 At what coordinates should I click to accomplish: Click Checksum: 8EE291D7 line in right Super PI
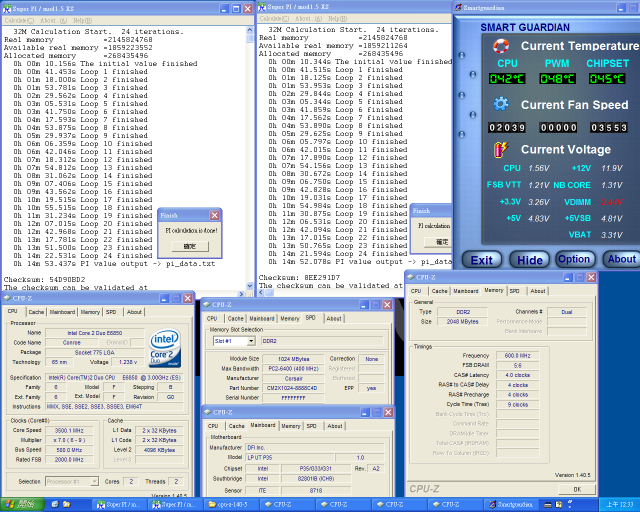299,278
